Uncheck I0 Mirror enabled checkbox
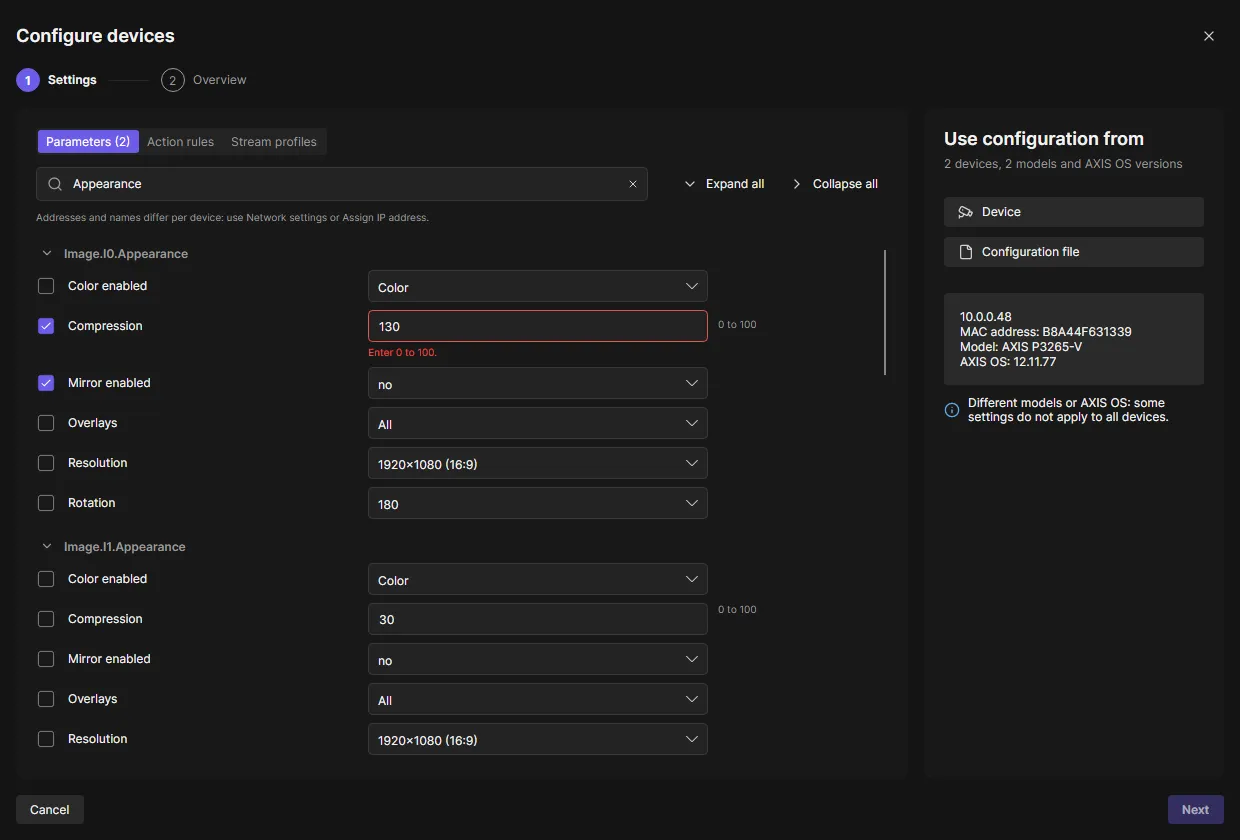Image resolution: width=1240 pixels, height=840 pixels. pos(46,383)
